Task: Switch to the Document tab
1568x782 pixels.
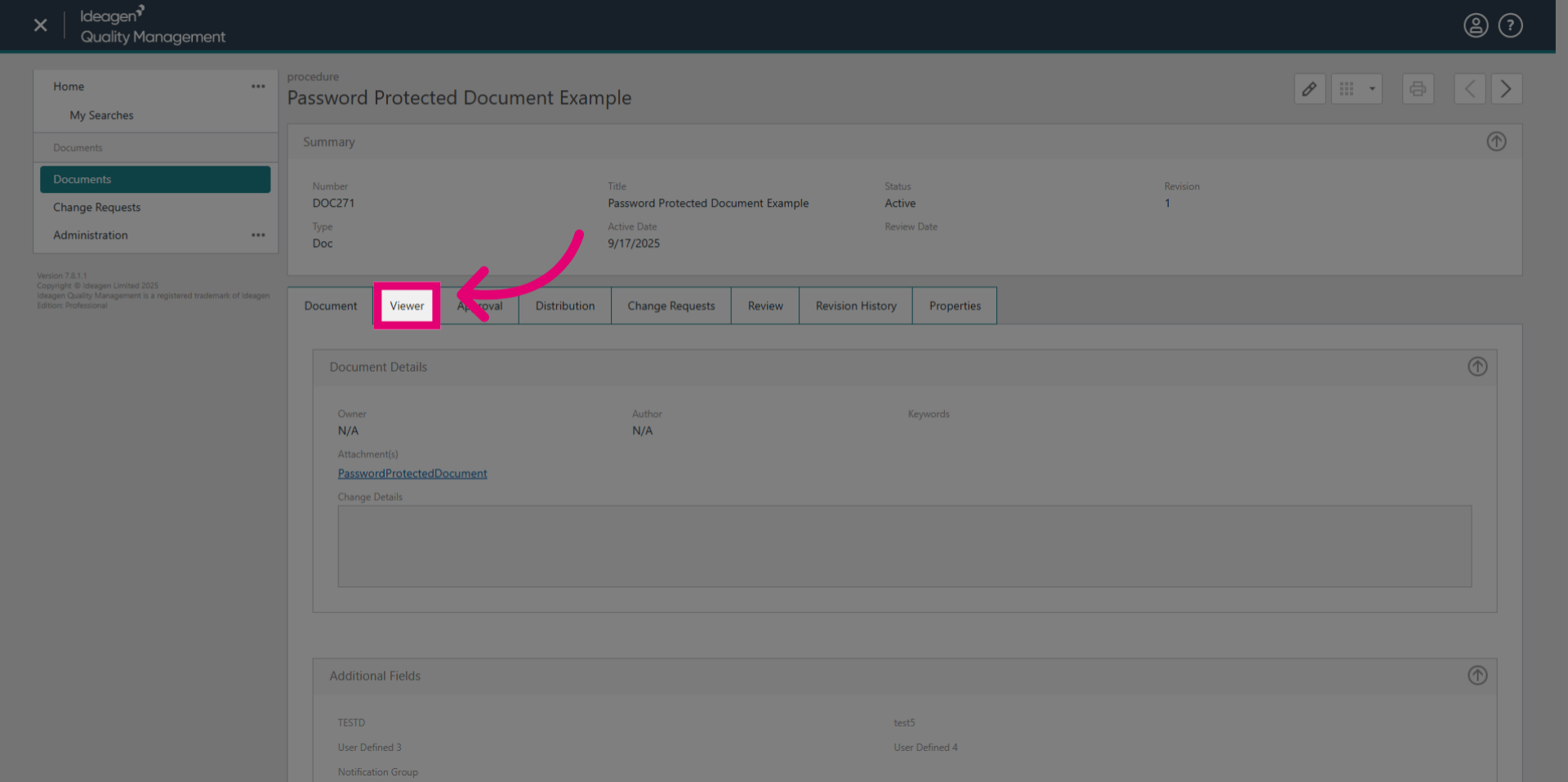Action: tap(331, 306)
